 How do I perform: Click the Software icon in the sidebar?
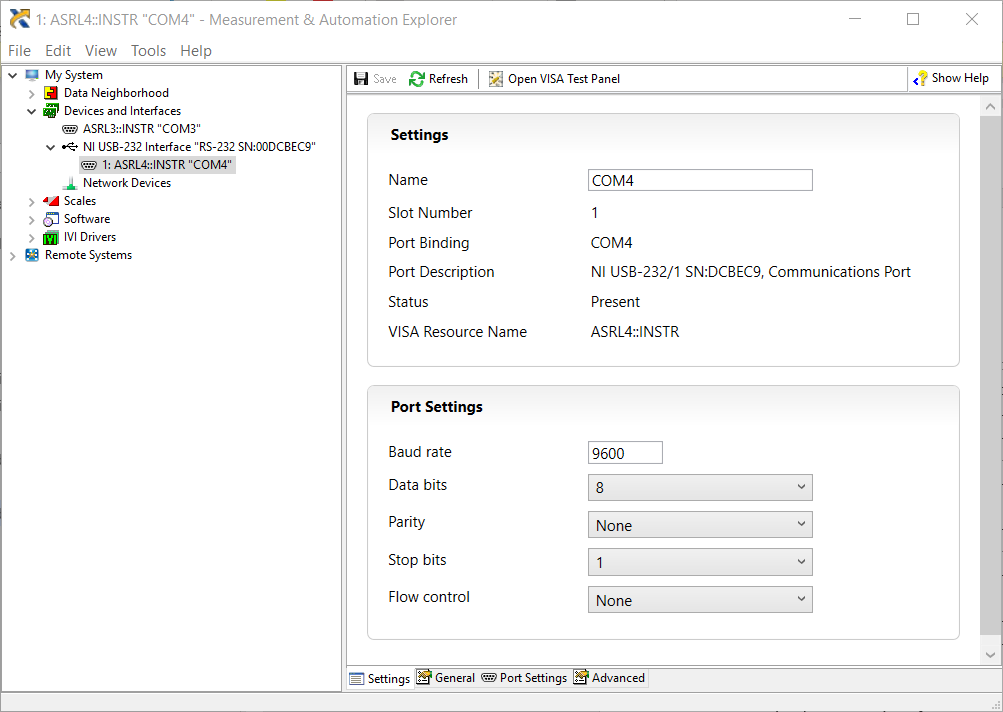tap(50, 218)
